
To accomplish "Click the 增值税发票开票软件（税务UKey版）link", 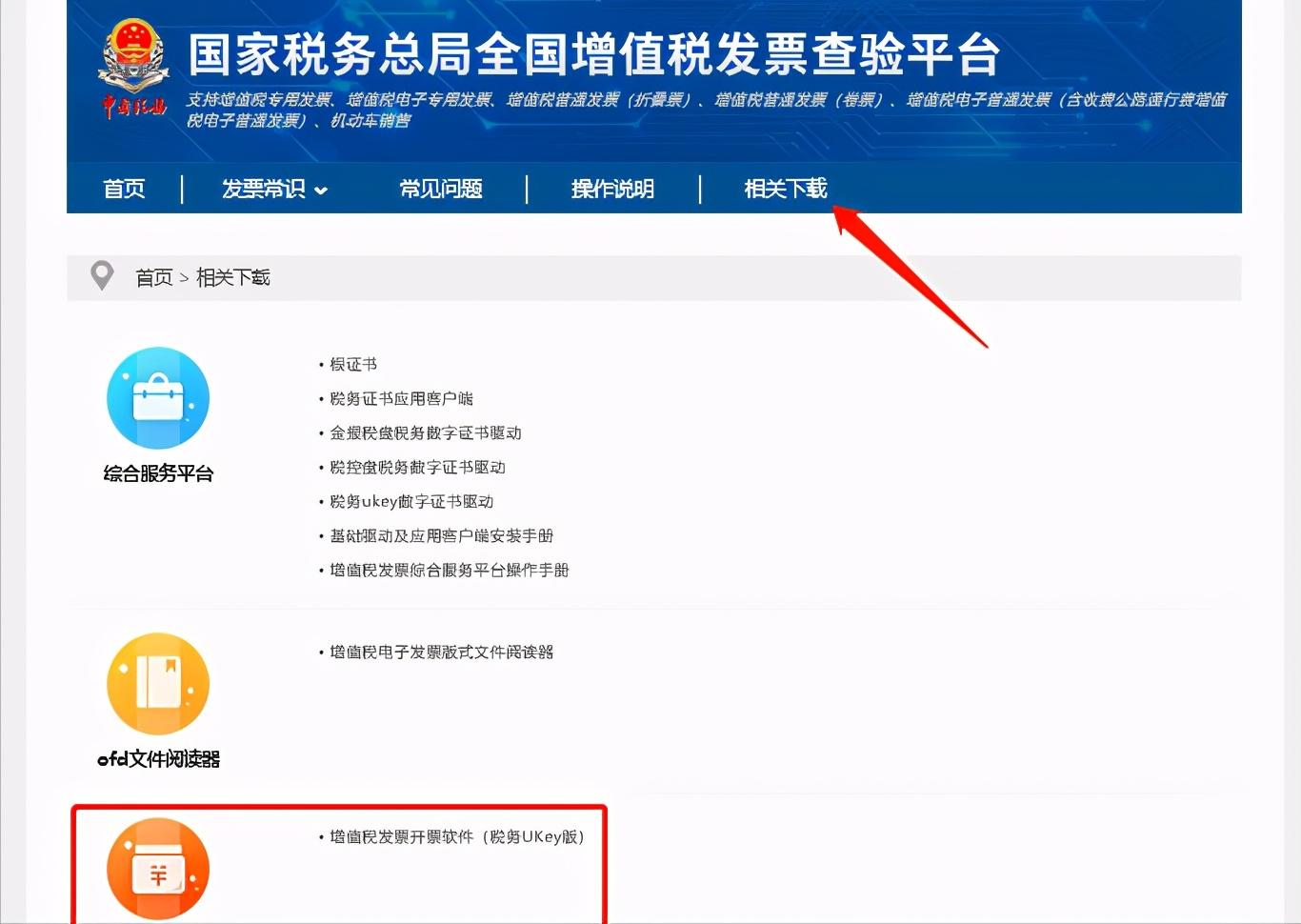I will click(457, 836).
